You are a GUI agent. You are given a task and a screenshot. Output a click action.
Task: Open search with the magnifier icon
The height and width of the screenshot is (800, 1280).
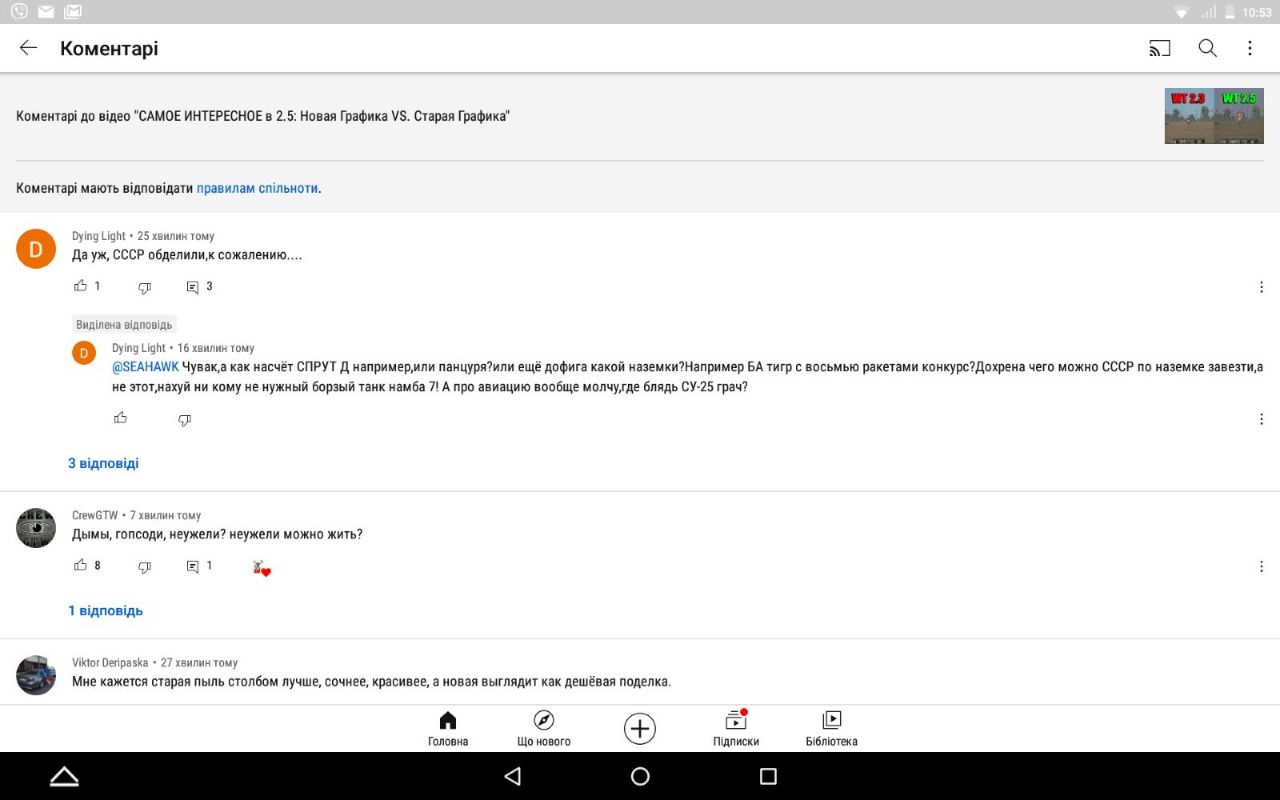pyautogui.click(x=1208, y=48)
